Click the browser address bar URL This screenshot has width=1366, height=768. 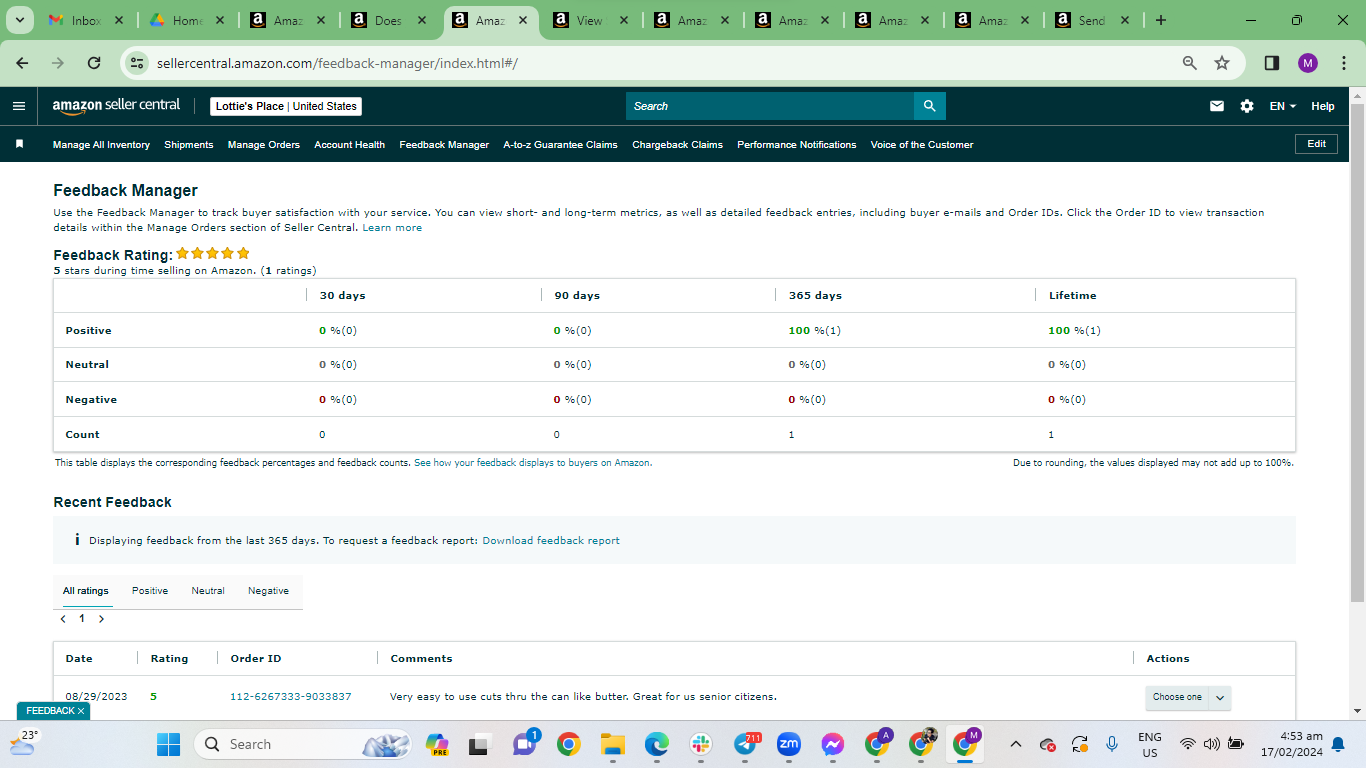[x=337, y=63]
